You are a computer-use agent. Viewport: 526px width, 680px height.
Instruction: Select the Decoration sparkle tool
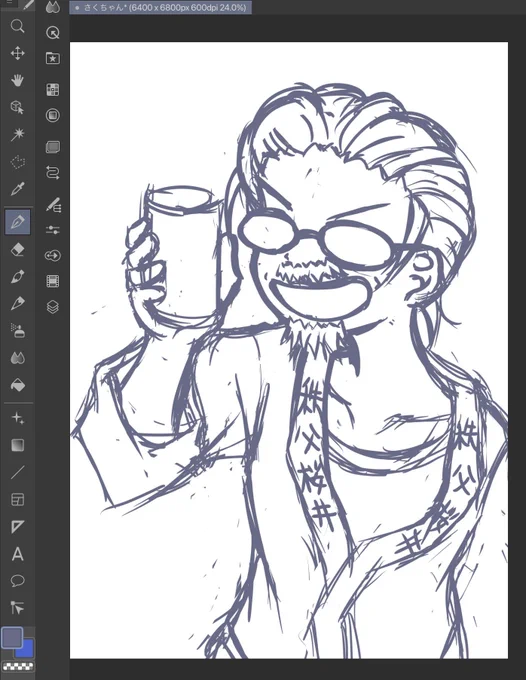click(17, 418)
